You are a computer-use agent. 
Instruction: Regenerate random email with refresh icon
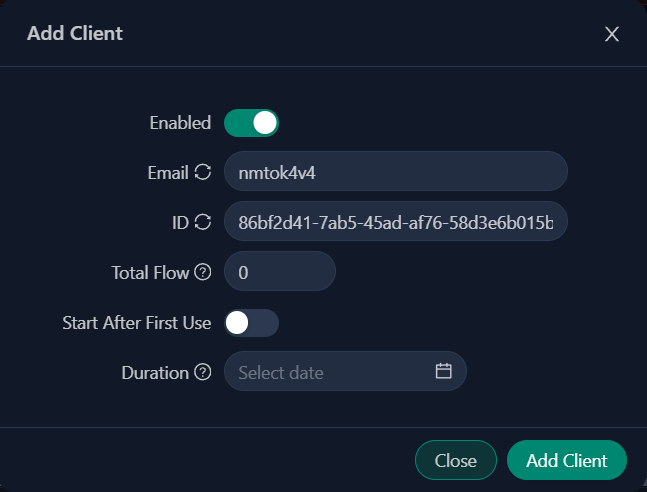tap(203, 172)
